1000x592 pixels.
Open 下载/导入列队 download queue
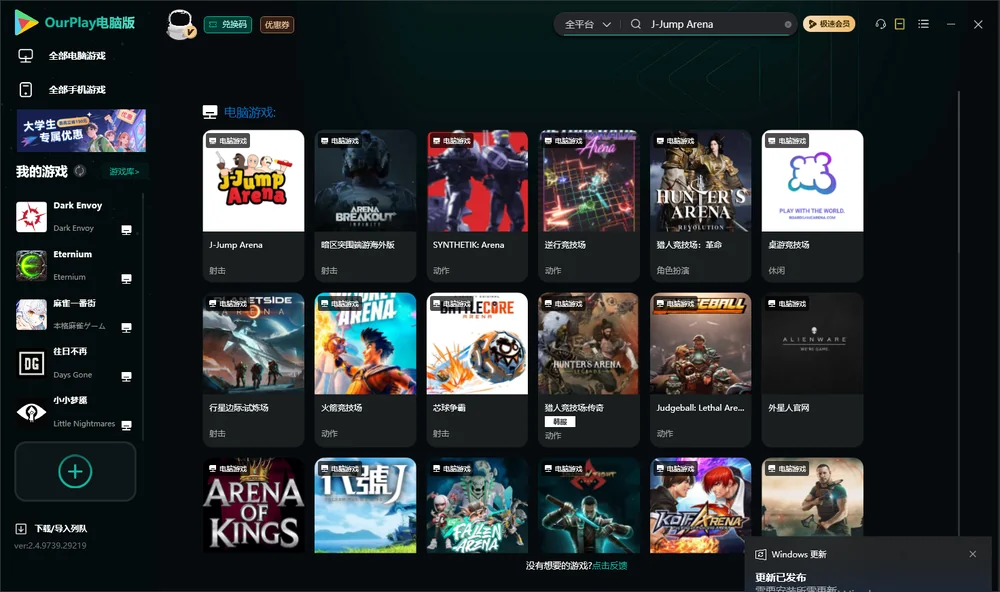click(61, 529)
